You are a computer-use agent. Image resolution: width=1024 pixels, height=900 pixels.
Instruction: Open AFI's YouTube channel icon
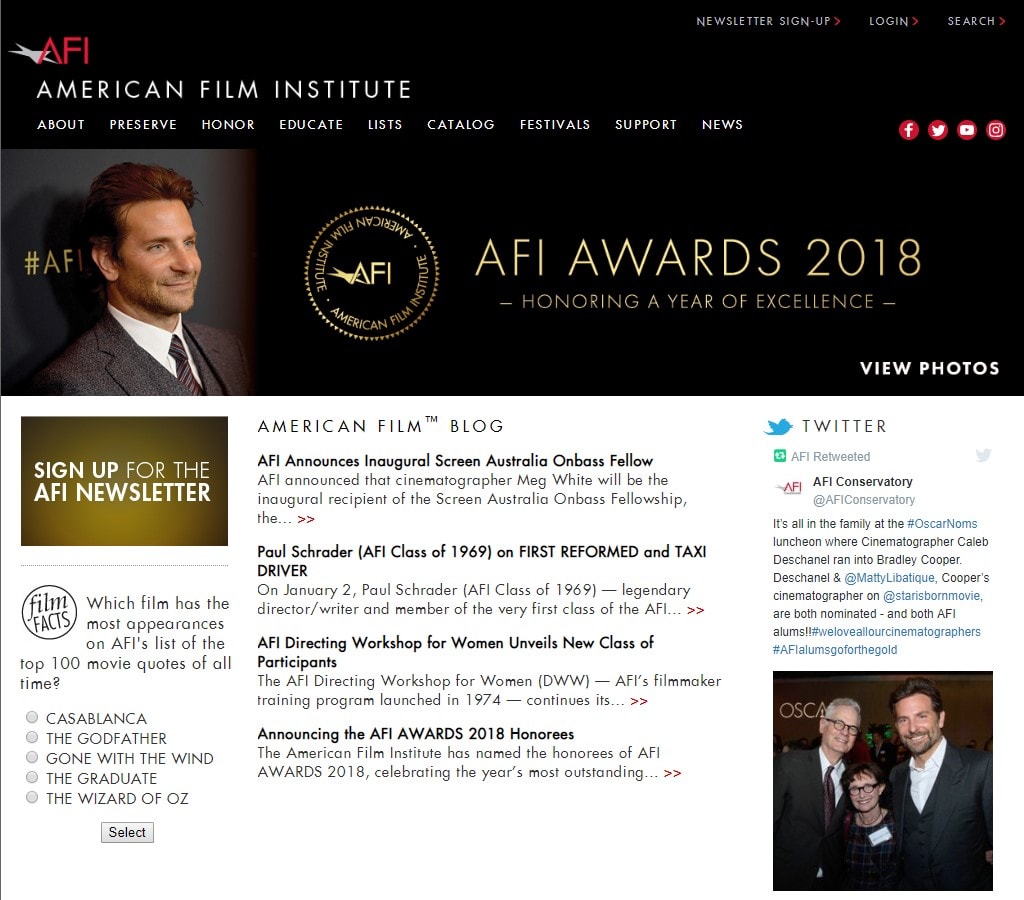pos(967,130)
